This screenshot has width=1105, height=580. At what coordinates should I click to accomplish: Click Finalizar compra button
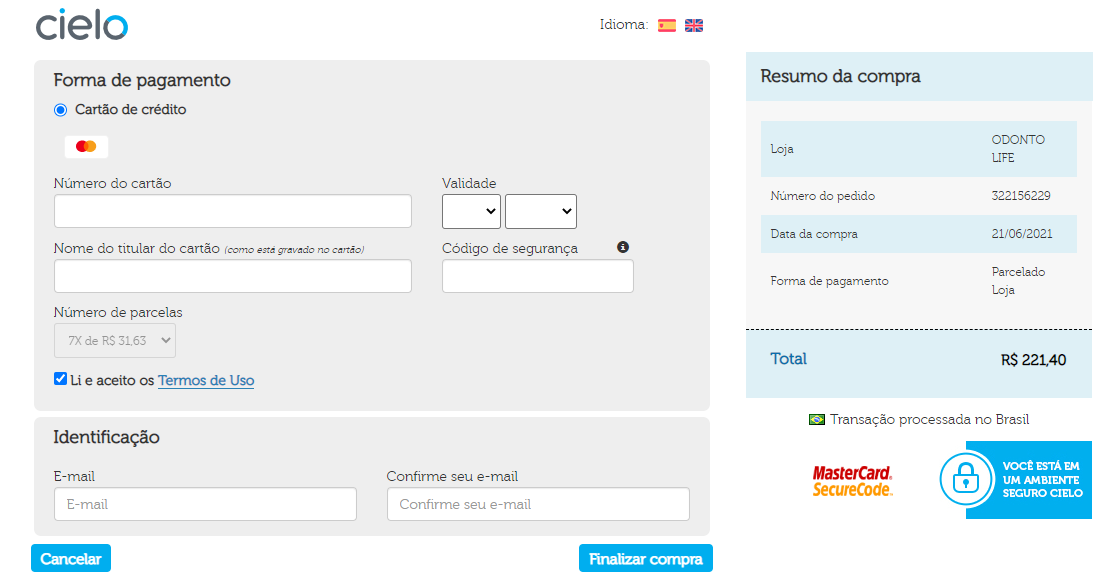(646, 558)
